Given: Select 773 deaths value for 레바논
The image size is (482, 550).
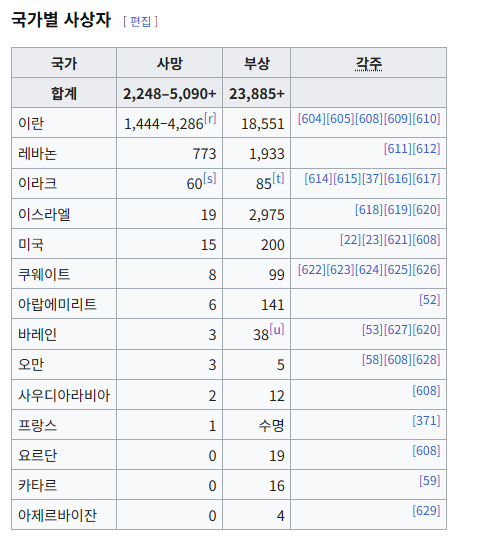Looking at the screenshot, I should (x=205, y=154).
